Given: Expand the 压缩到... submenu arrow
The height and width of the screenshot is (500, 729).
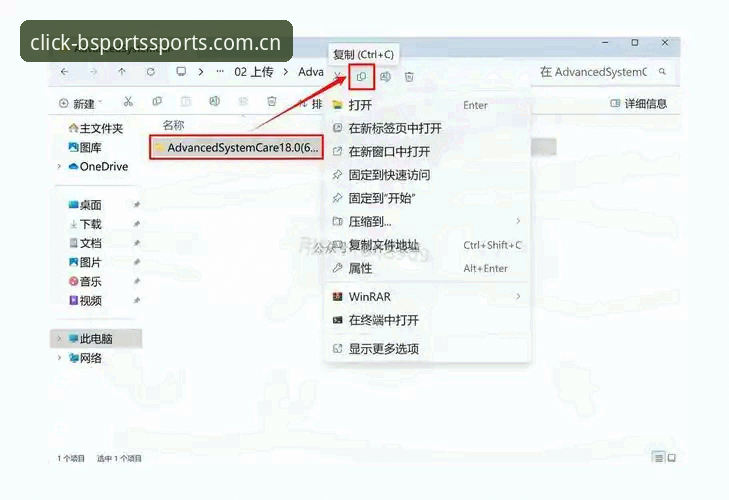Looking at the screenshot, I should (x=518, y=221).
